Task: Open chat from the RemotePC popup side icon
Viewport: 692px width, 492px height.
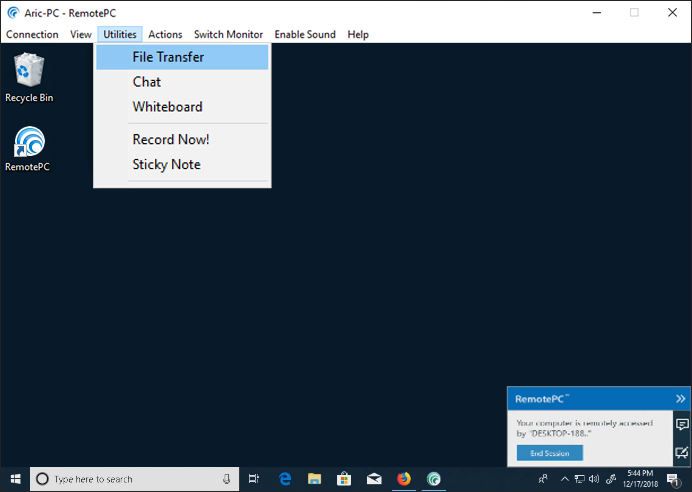Action: coord(682,424)
